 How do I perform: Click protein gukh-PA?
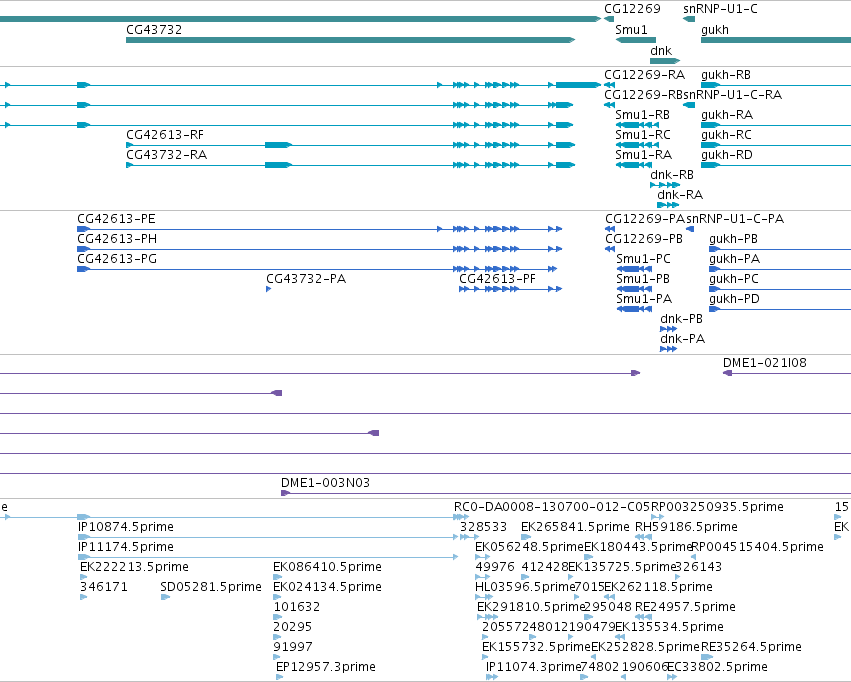780,269
